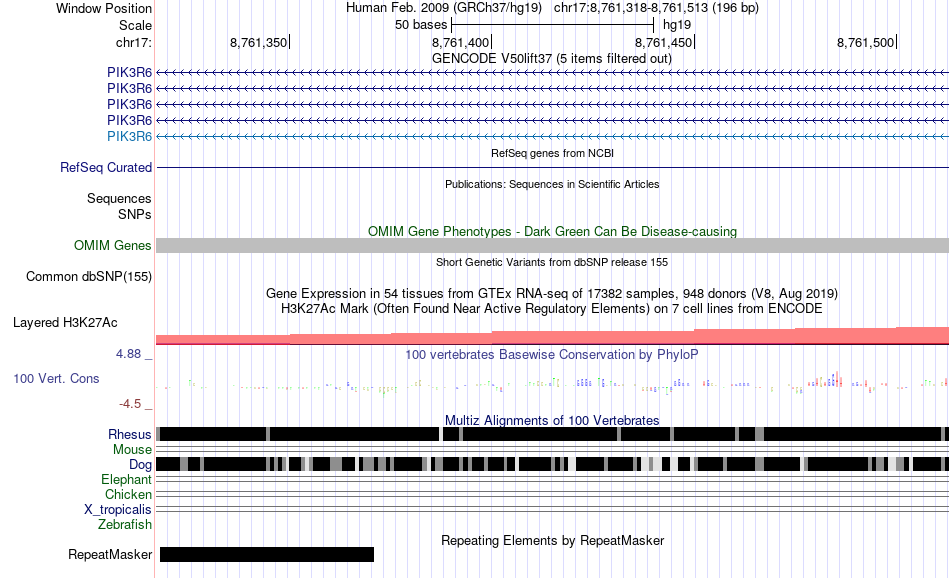Image resolution: width=950 pixels, height=578 pixels.
Task: Click the black RepeatMasker repeat element
Action: pyautogui.click(x=267, y=554)
